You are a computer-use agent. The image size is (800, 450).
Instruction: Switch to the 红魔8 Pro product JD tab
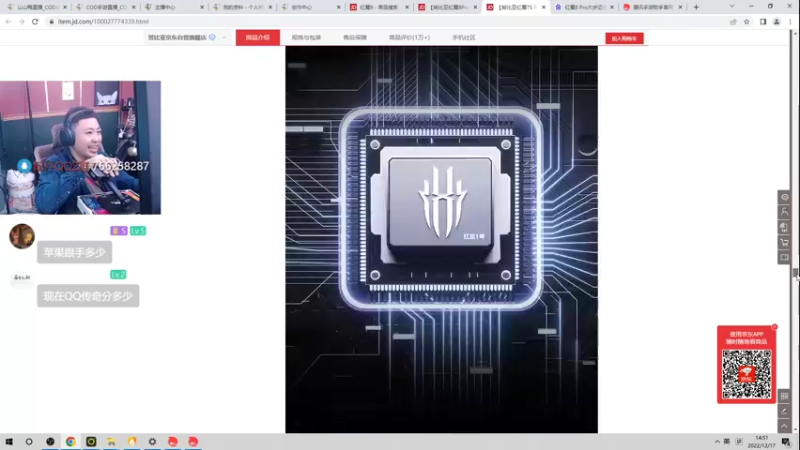(x=446, y=7)
